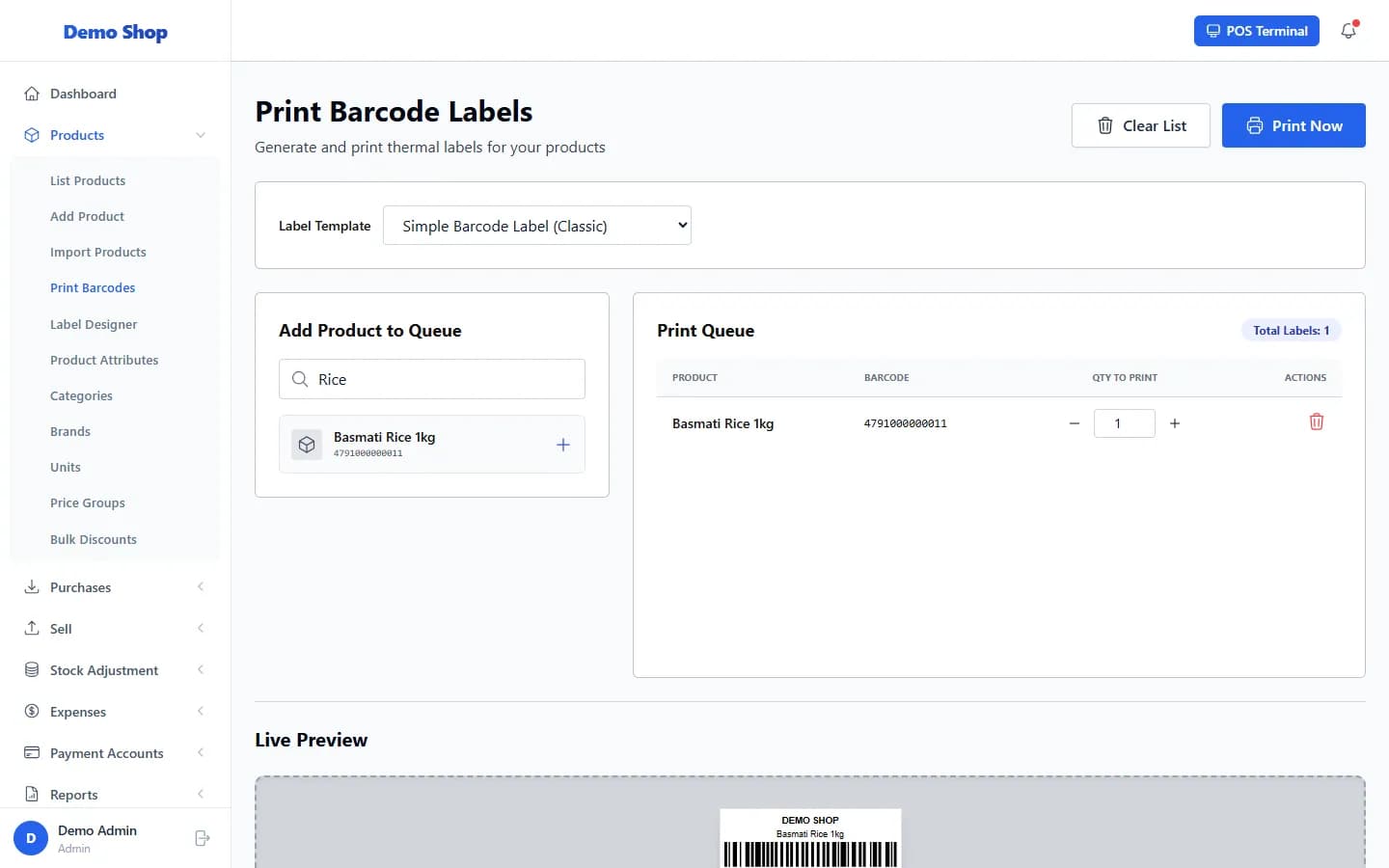
Task: Click the Products box icon
Action: [32, 135]
